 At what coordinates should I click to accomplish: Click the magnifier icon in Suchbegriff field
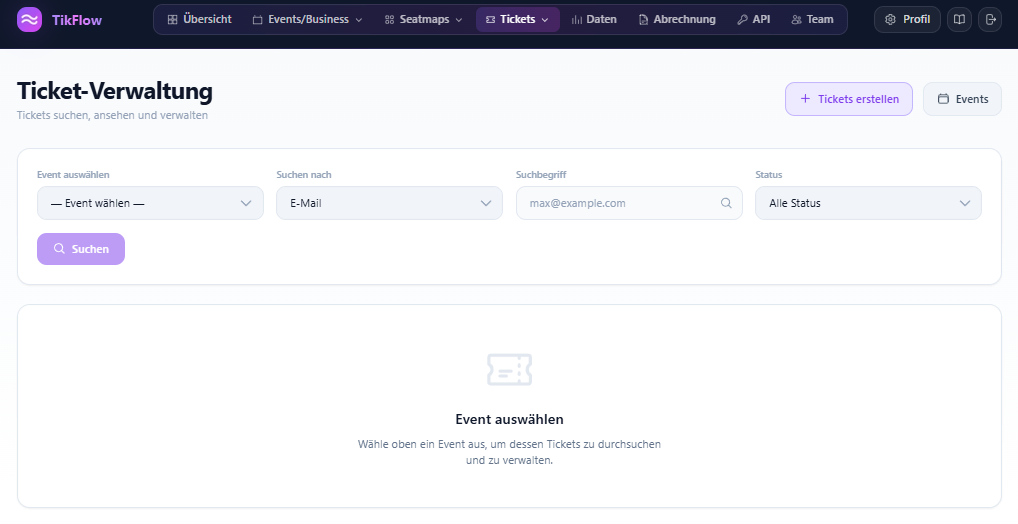pos(726,203)
